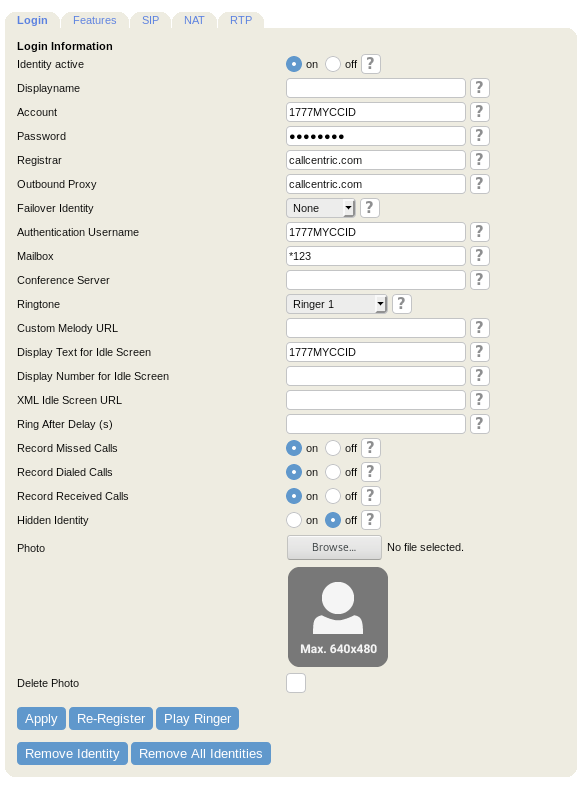Open help icon for Displayname field
This screenshot has width=586, height=786.
point(479,88)
